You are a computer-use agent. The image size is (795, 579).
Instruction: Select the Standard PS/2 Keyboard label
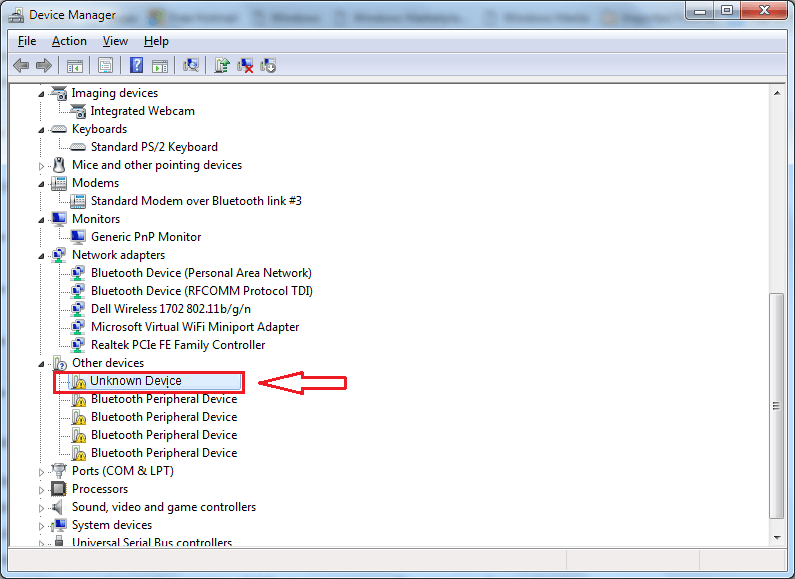tap(154, 147)
